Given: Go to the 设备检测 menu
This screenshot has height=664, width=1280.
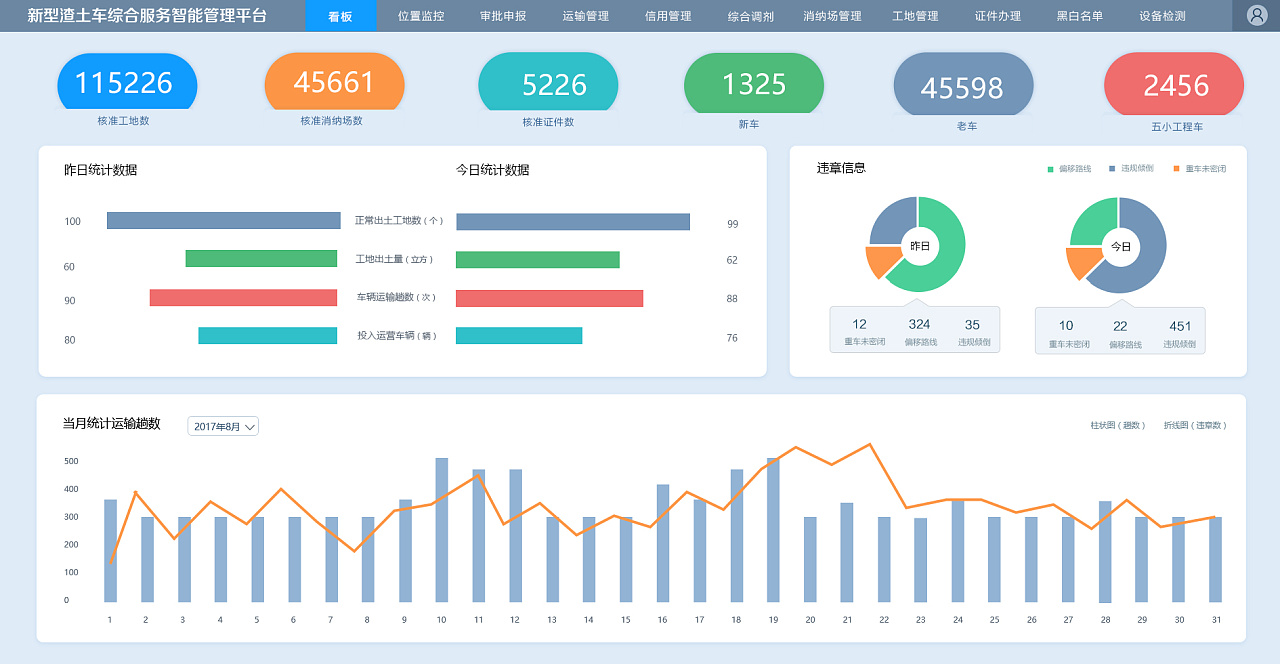Looking at the screenshot, I should click(1162, 16).
